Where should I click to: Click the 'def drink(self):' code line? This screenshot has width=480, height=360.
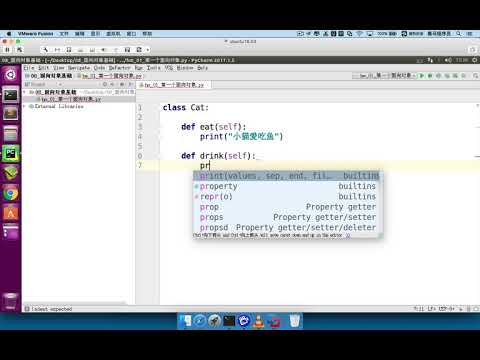[218, 156]
